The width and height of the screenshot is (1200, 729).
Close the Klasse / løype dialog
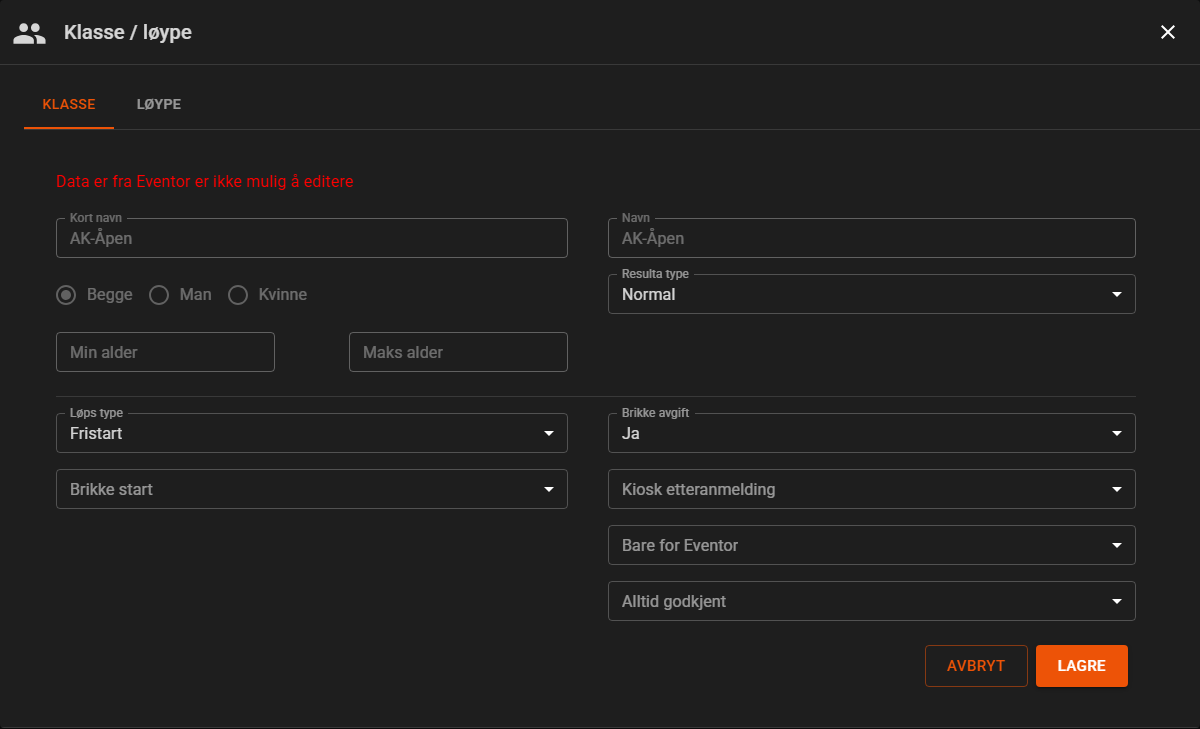click(x=1167, y=32)
